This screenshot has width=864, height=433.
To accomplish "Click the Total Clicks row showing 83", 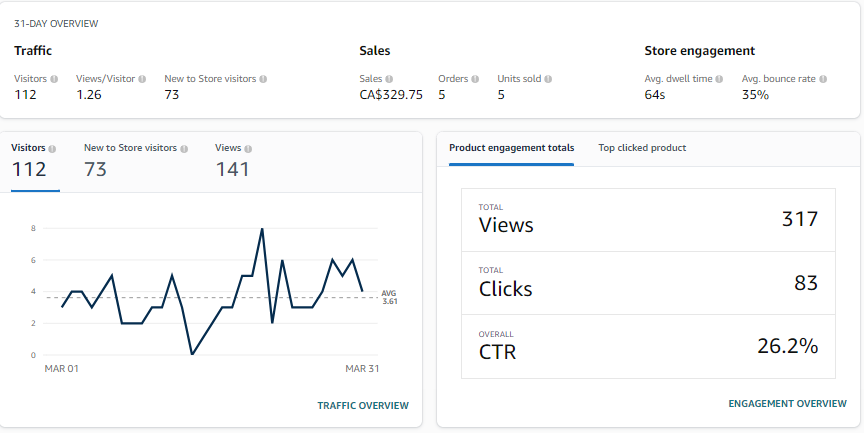I will pos(648,283).
